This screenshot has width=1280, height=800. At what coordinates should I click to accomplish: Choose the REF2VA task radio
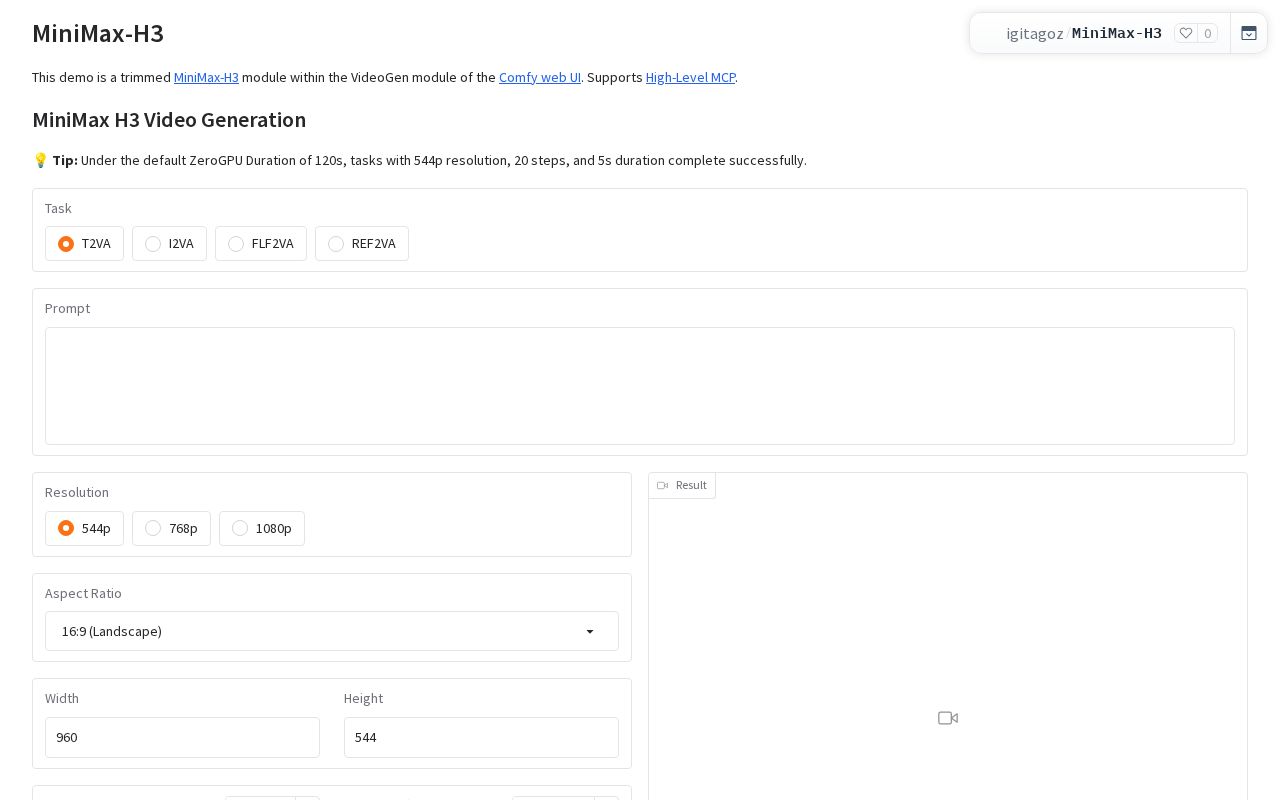pos(362,244)
